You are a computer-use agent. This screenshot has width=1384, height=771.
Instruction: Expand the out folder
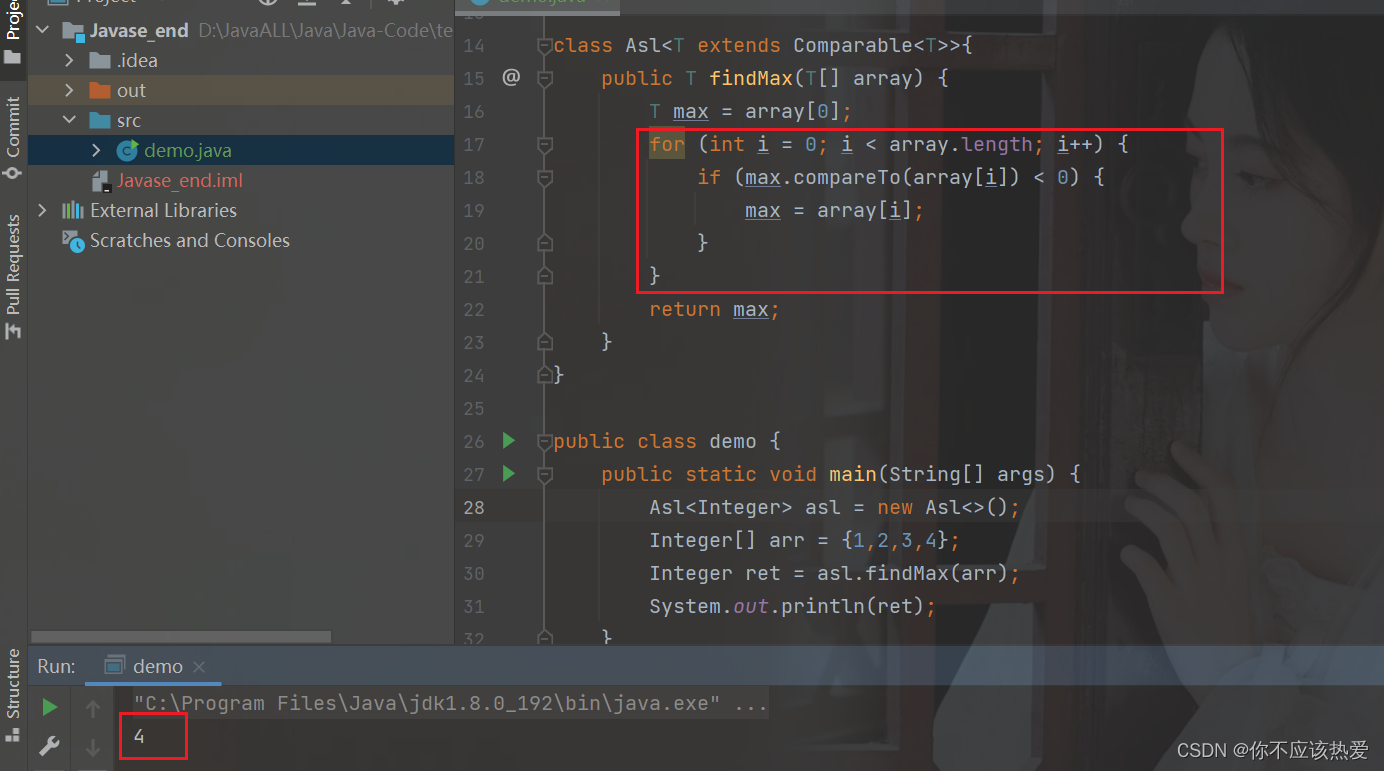click(x=69, y=90)
